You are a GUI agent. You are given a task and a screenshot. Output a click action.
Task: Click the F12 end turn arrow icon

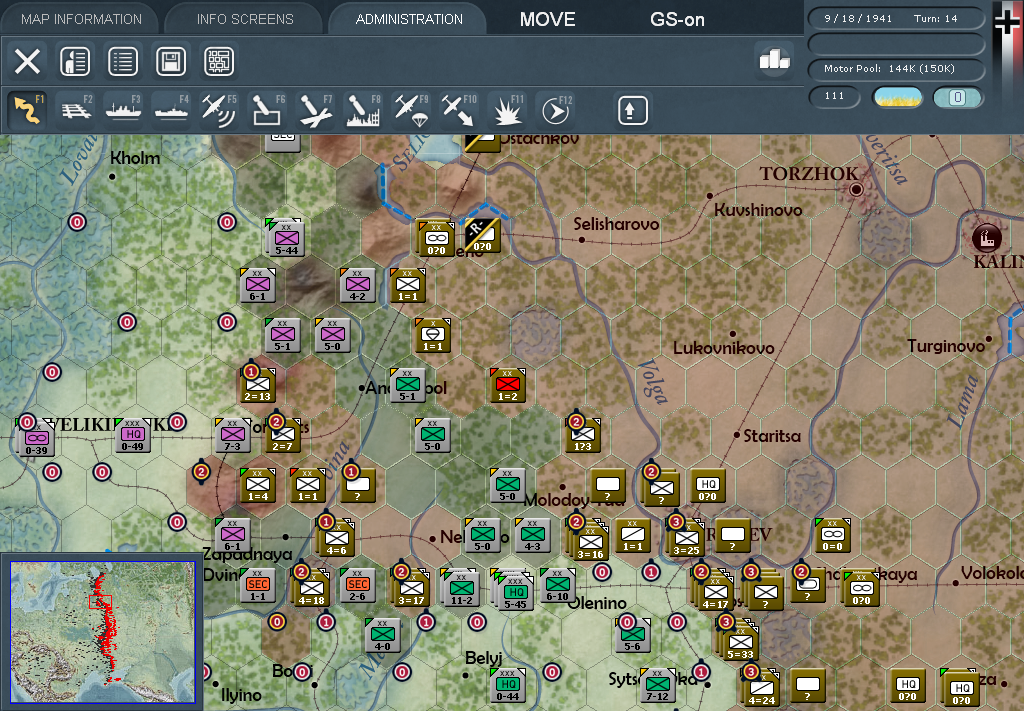[554, 110]
